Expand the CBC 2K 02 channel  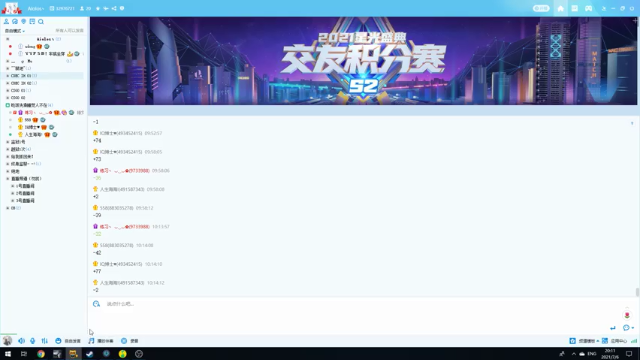coord(7,83)
